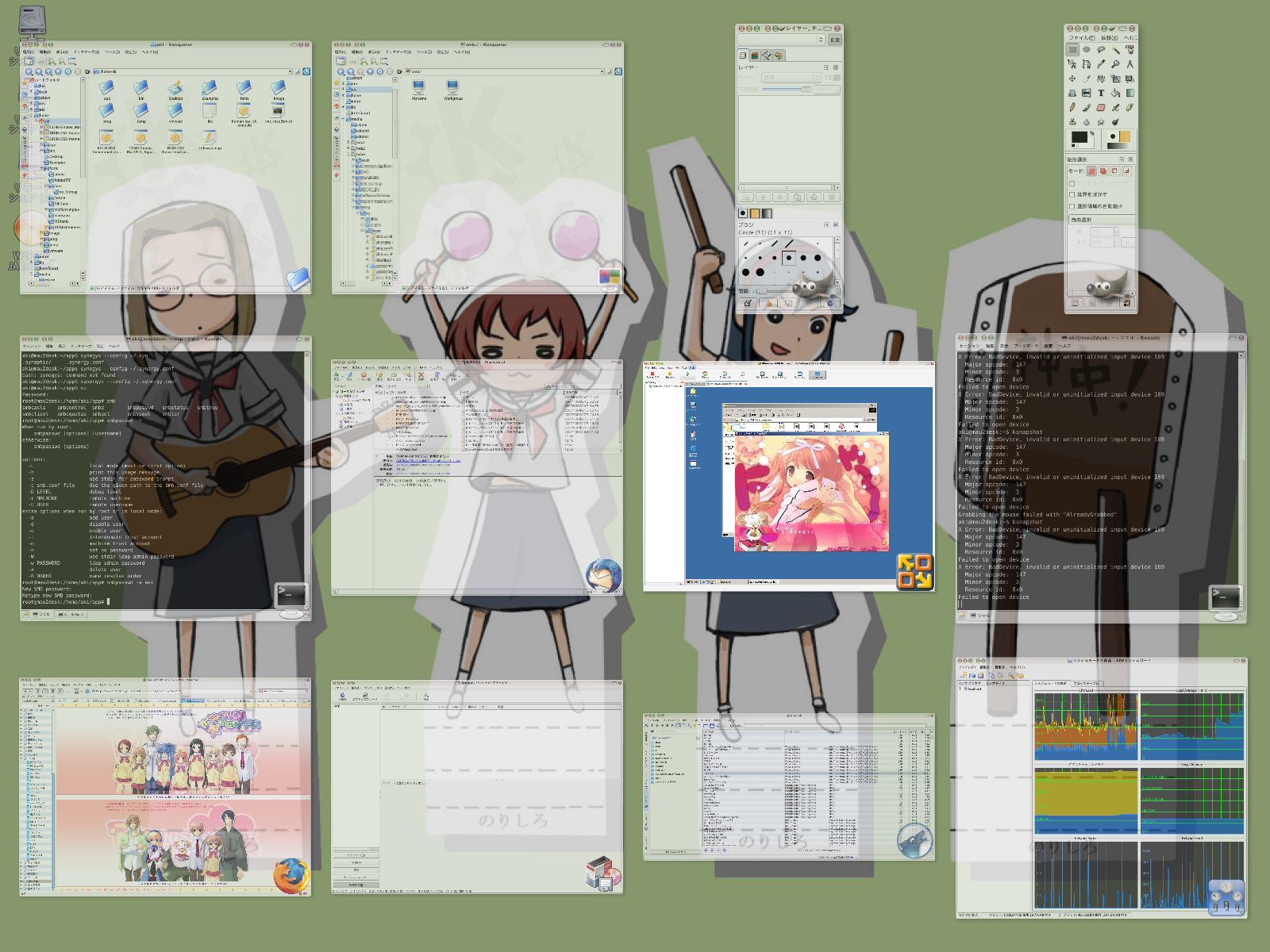The image size is (1270, 952).
Task: Open the ファイル menu in GIMP toolbox
Action: coord(1081,37)
